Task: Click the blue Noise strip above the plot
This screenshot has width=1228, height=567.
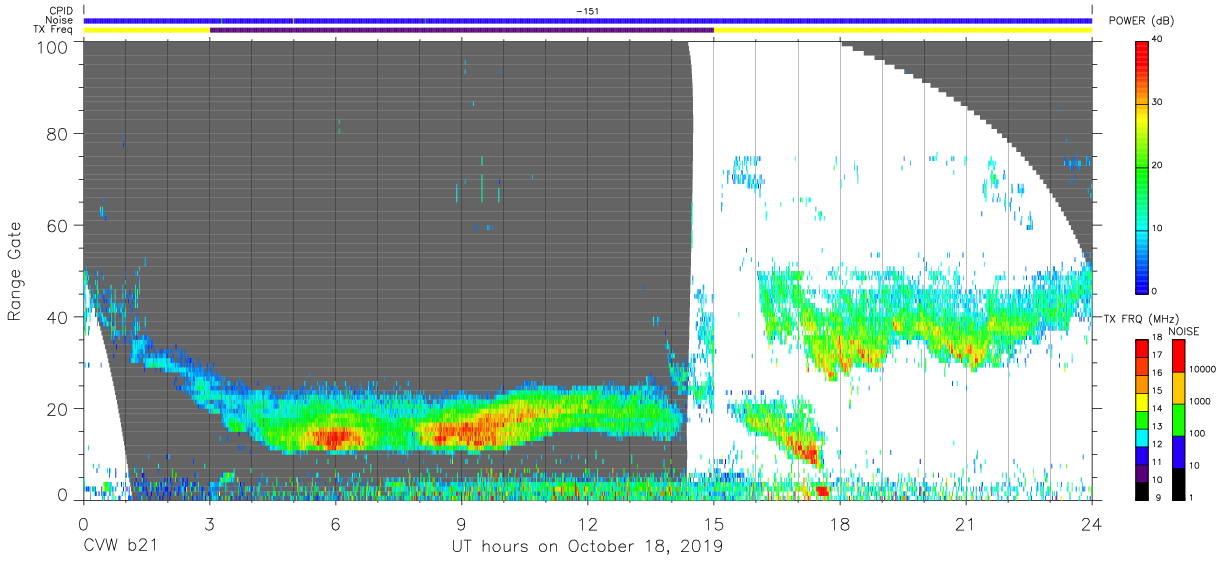Action: [x=588, y=20]
